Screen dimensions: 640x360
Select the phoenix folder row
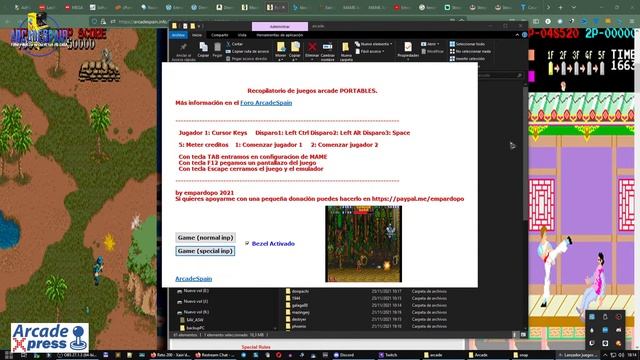[x=365, y=326]
